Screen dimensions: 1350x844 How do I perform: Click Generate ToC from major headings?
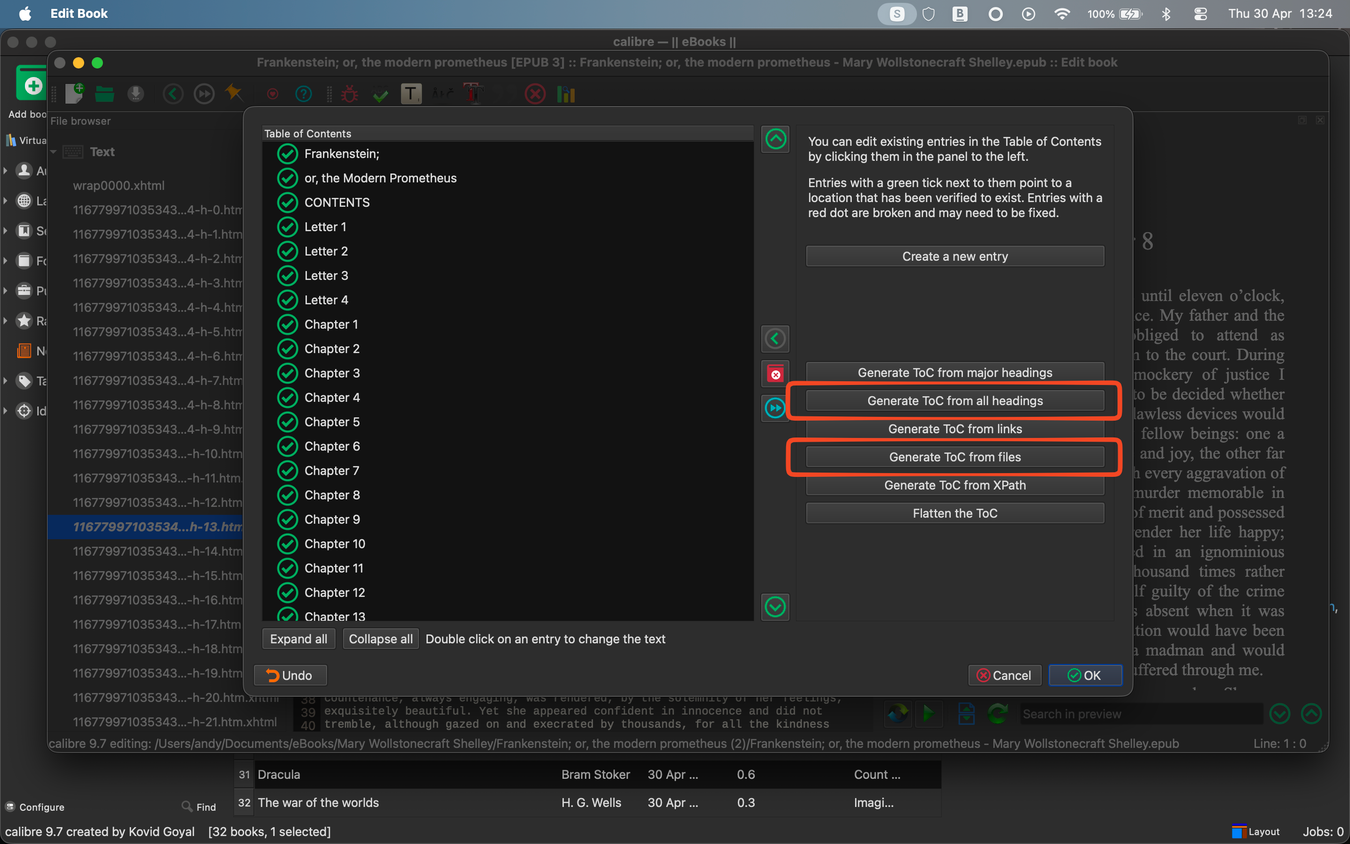coord(955,373)
